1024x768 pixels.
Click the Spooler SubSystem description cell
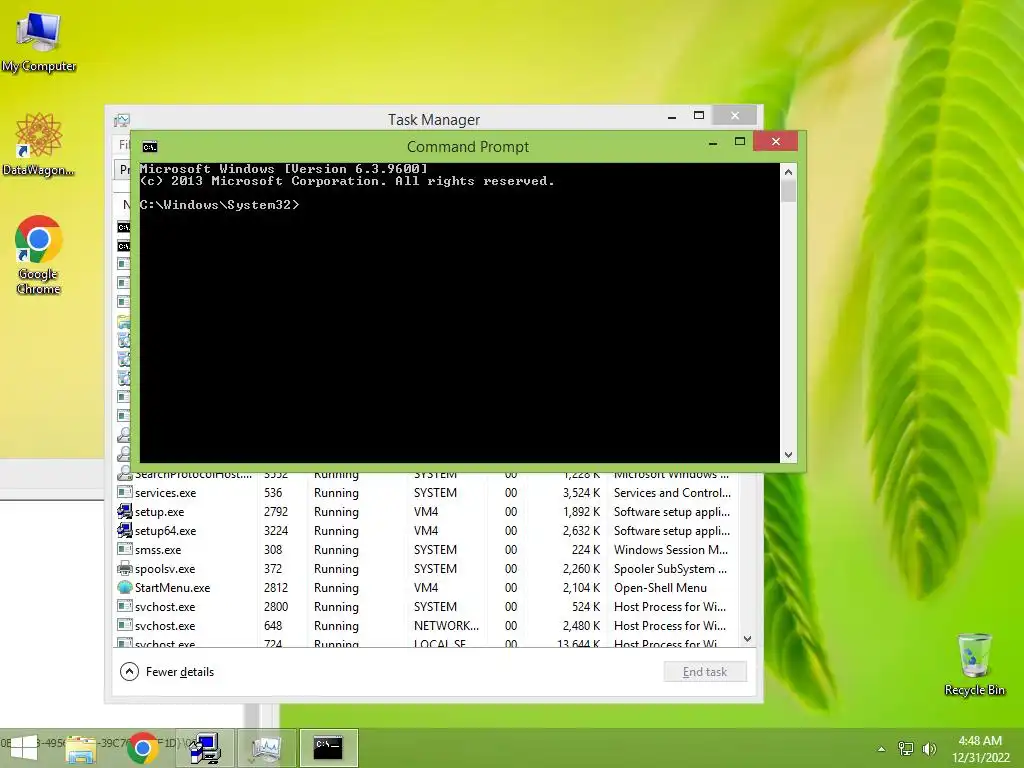670,568
